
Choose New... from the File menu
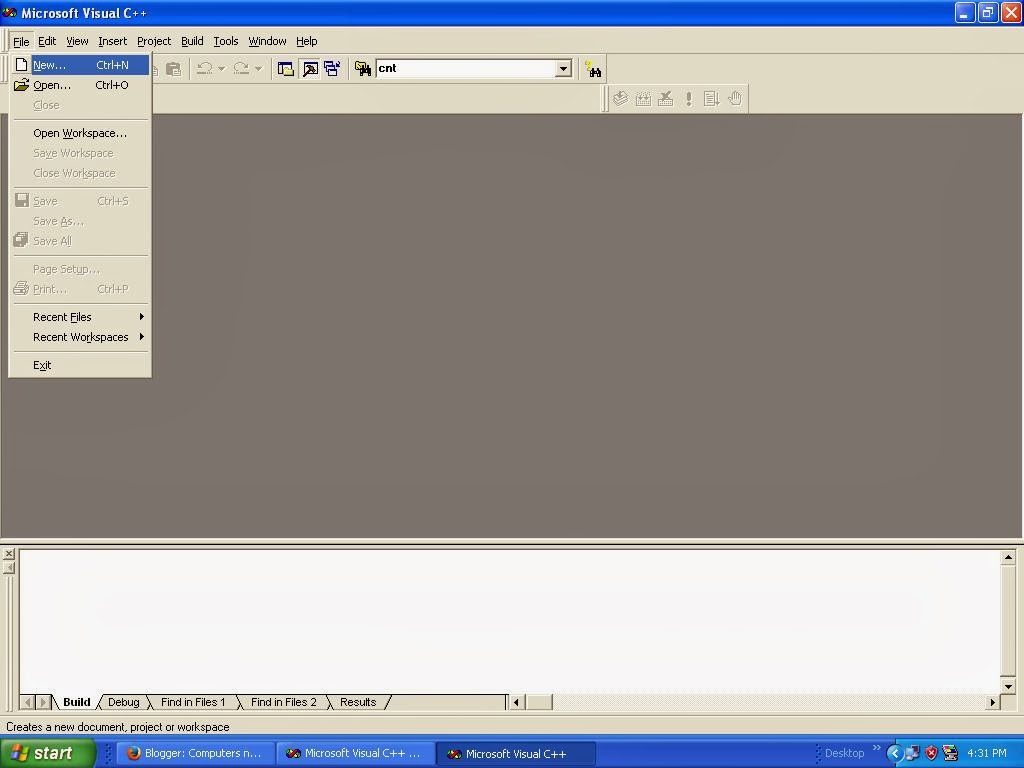80,65
